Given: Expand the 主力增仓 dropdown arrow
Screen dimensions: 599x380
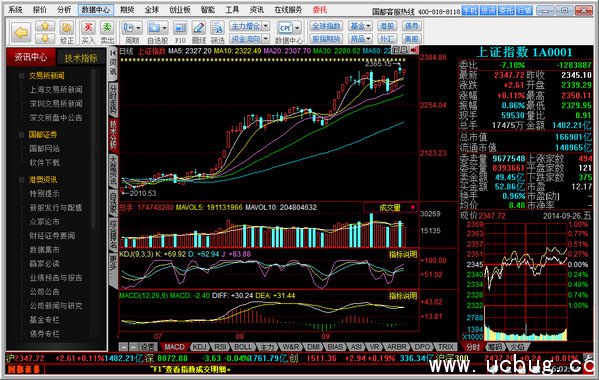Looking at the screenshot, I should (x=266, y=26).
